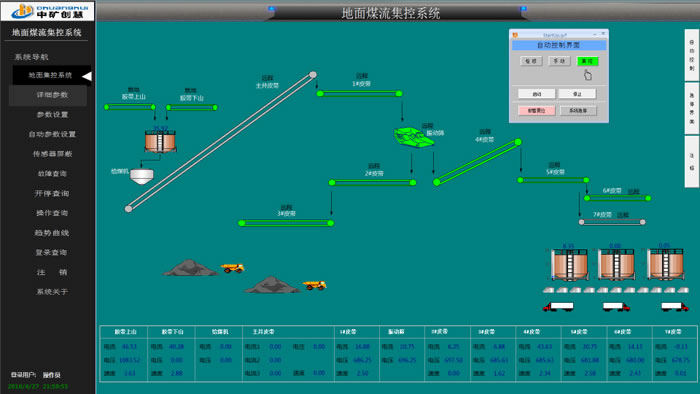This screenshot has width=700, height=394.
Task: Switch control mode to 手动
Action: pos(559,61)
